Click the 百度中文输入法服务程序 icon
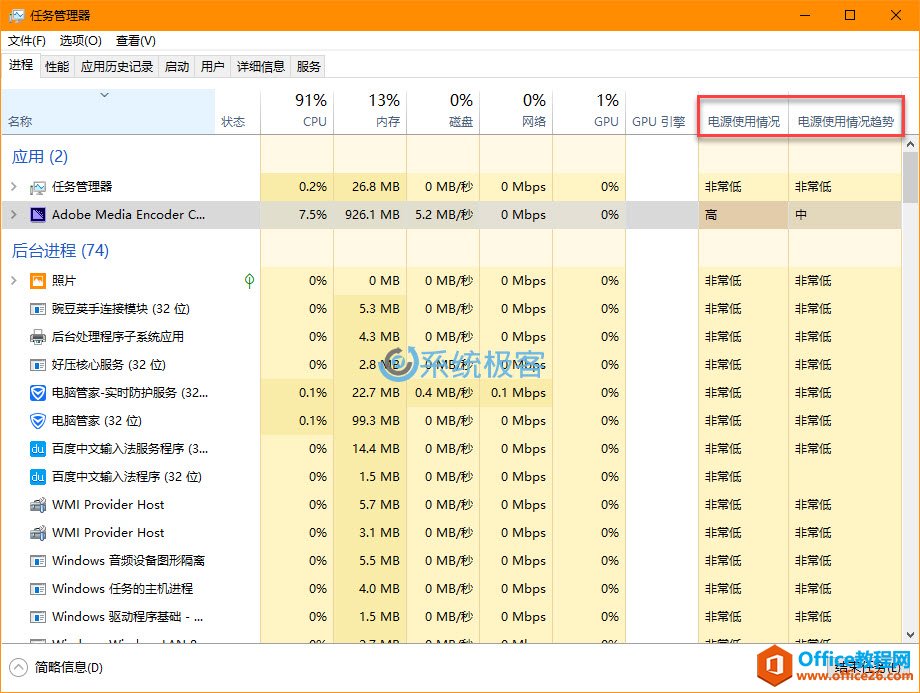 click(x=38, y=449)
